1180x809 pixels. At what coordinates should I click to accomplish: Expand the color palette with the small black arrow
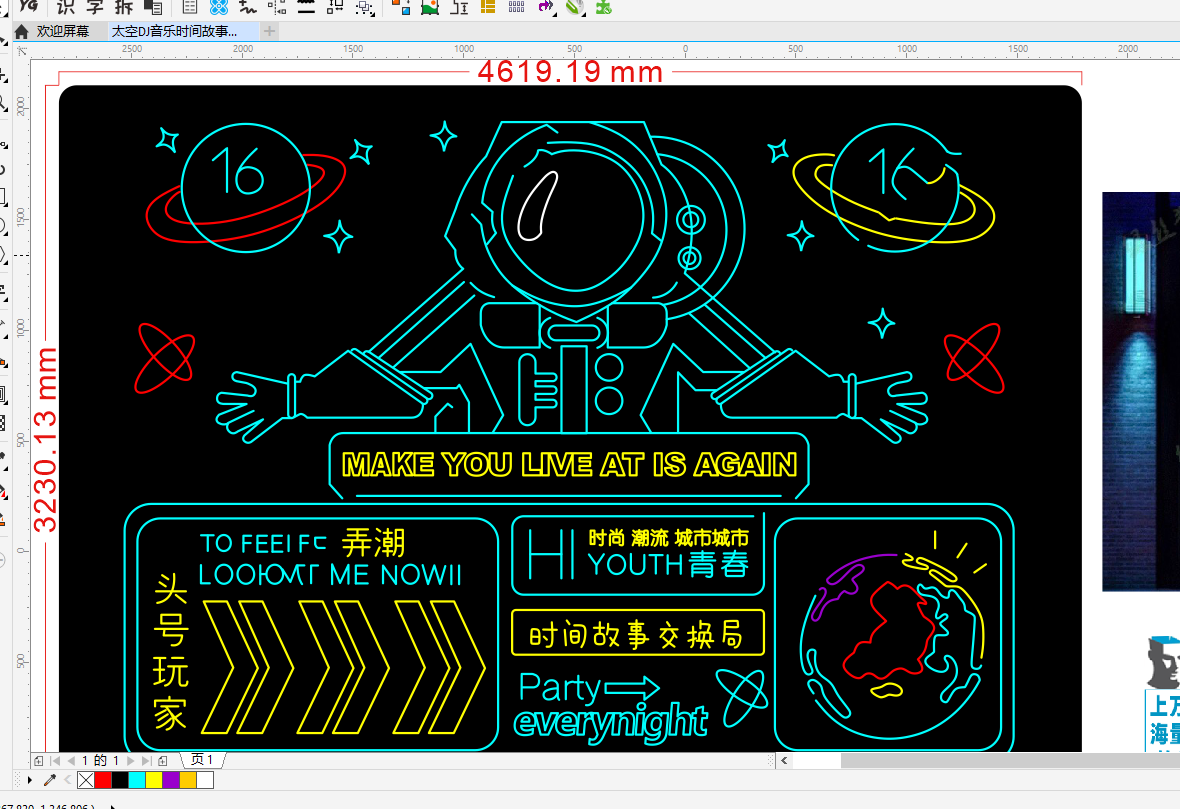31,780
